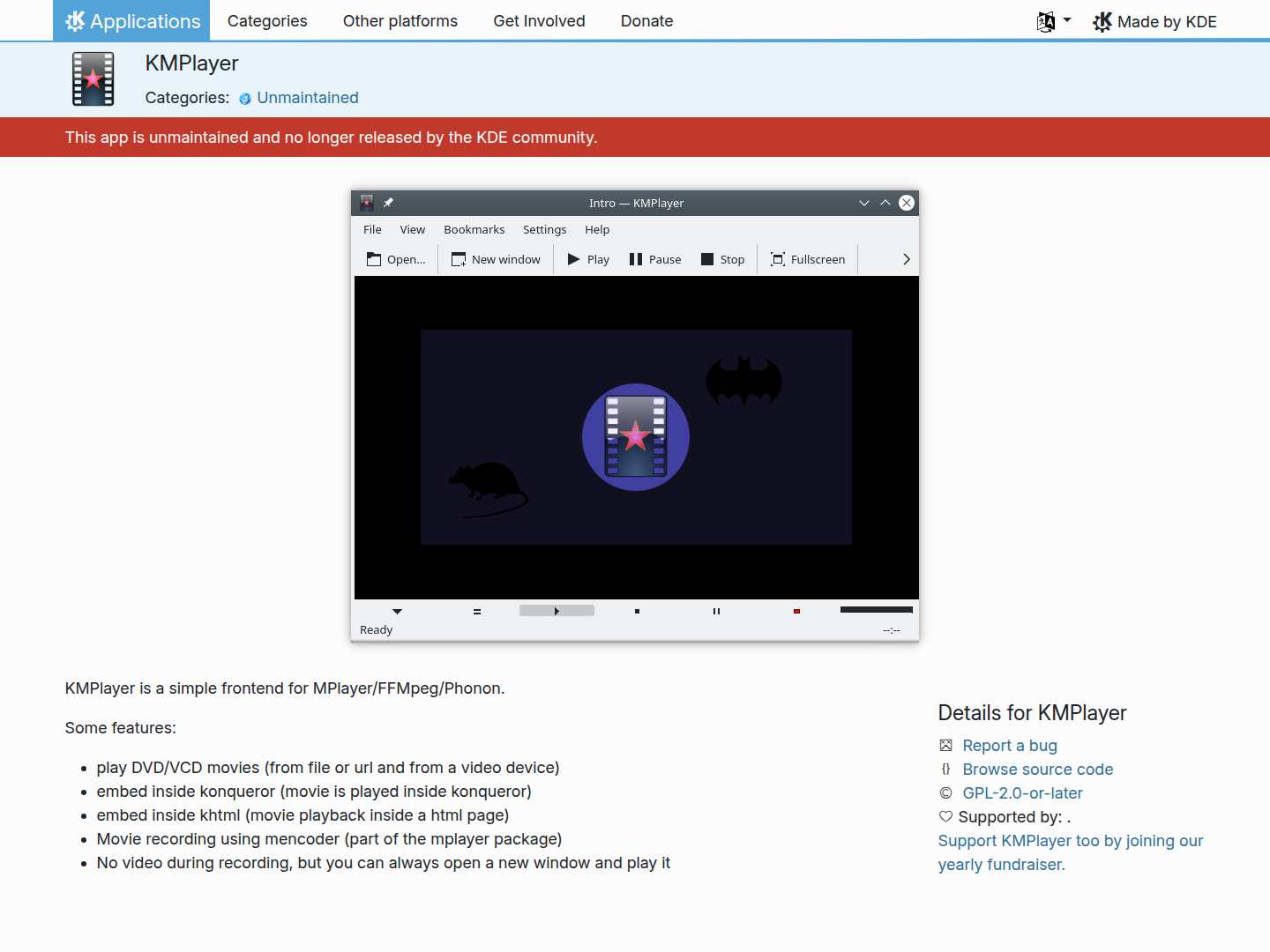Click the heart icon beside Supported by
The image size is (1270, 952).
[945, 817]
